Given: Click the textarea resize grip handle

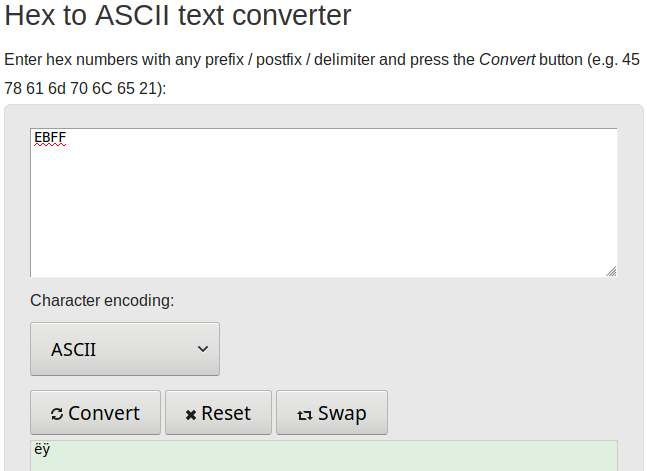Looking at the screenshot, I should [x=611, y=271].
